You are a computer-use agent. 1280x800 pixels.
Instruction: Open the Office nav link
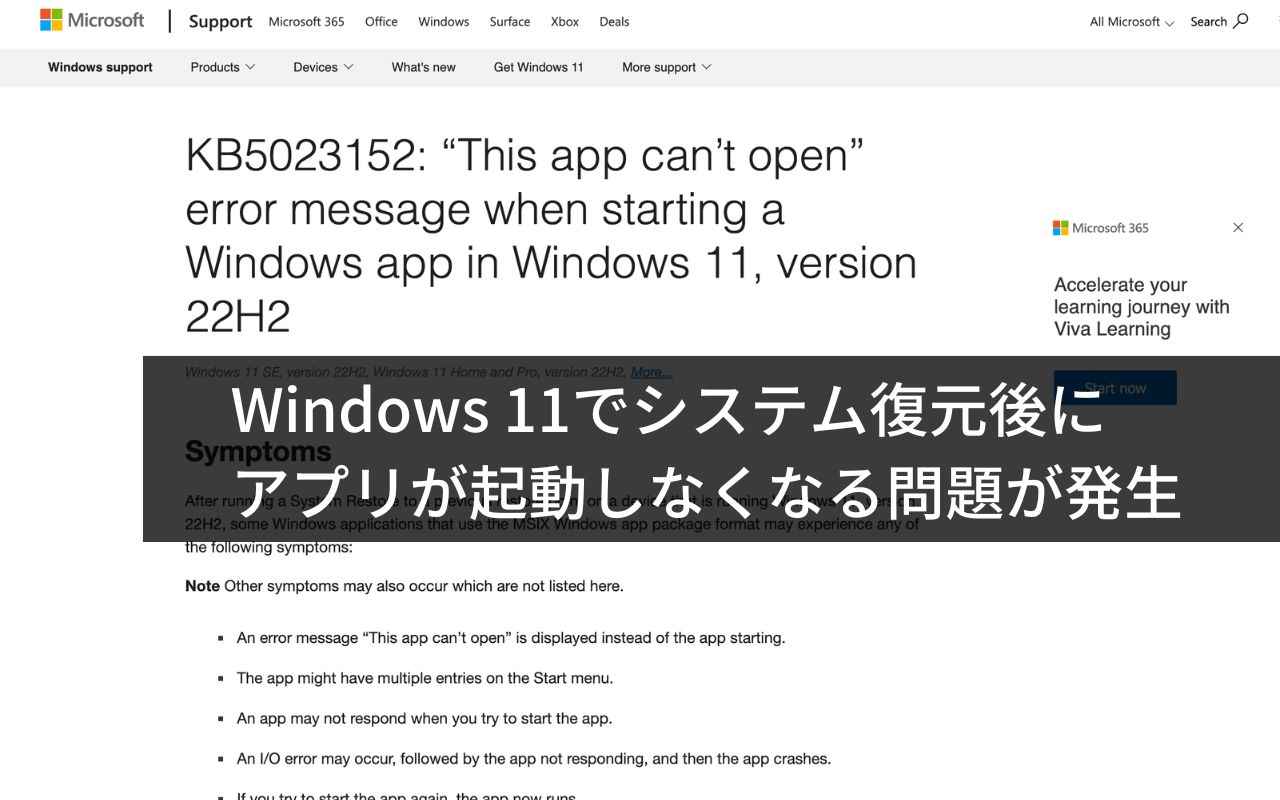(x=381, y=22)
